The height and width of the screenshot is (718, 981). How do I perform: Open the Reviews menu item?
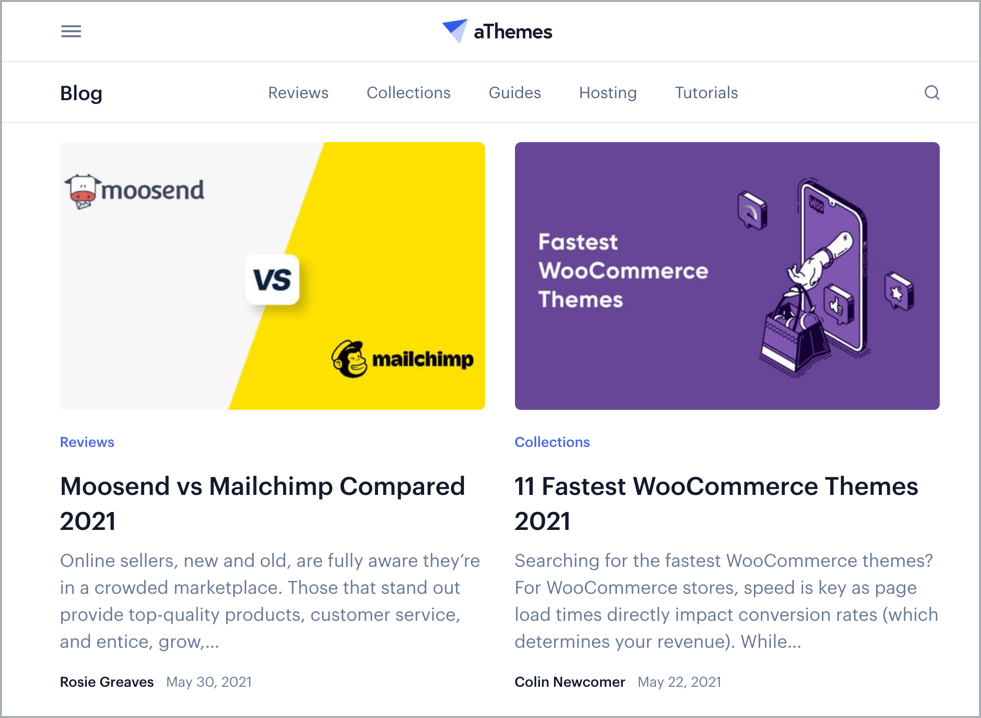298,93
